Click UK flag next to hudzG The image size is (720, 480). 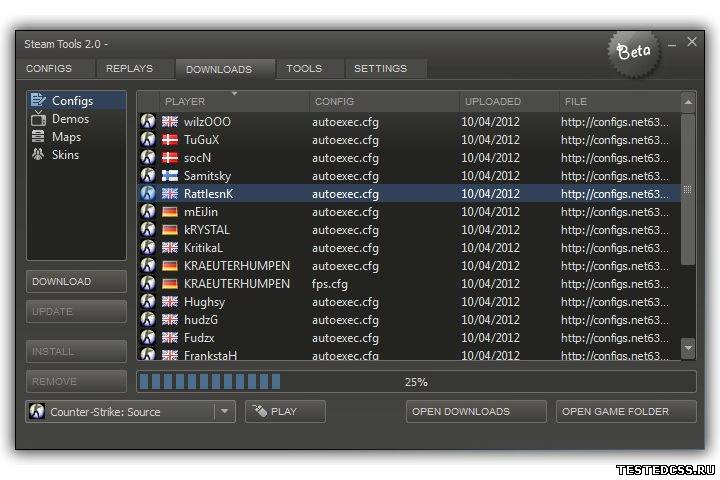[170, 320]
